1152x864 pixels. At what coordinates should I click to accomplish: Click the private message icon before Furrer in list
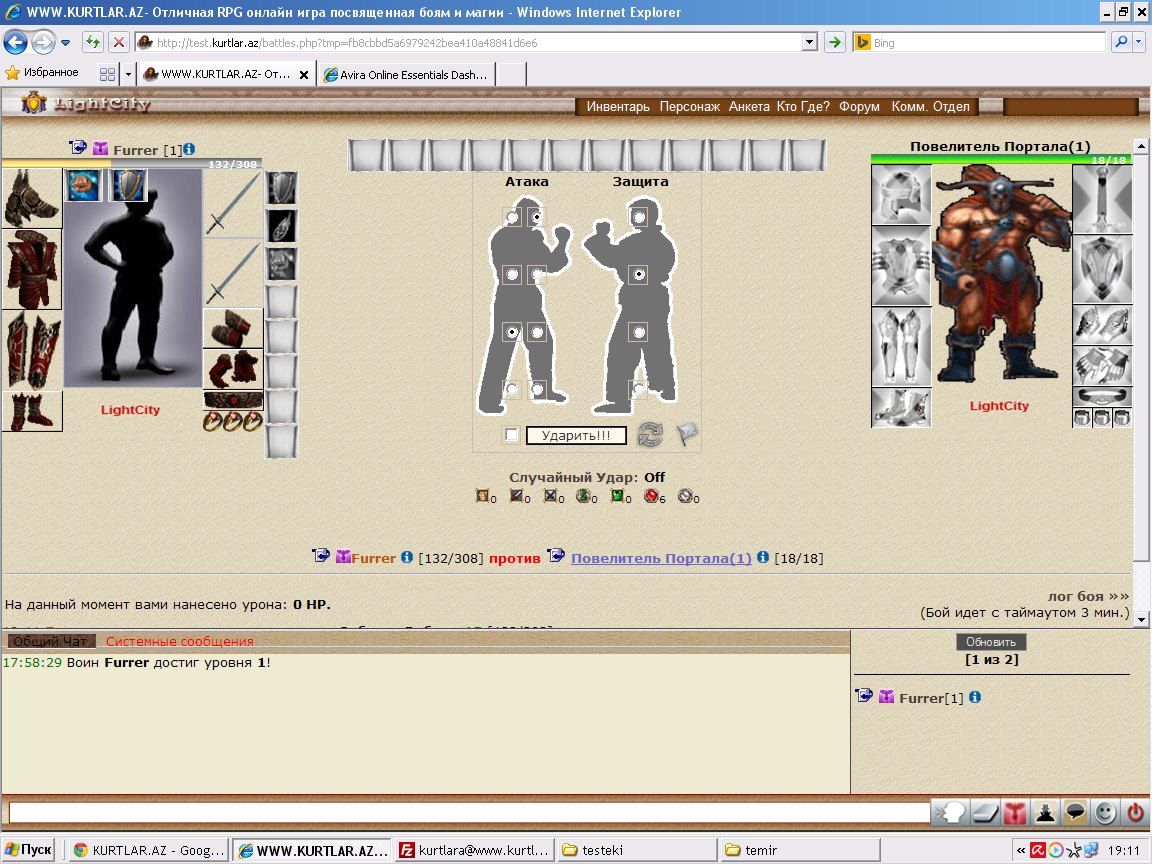pyautogui.click(x=865, y=695)
